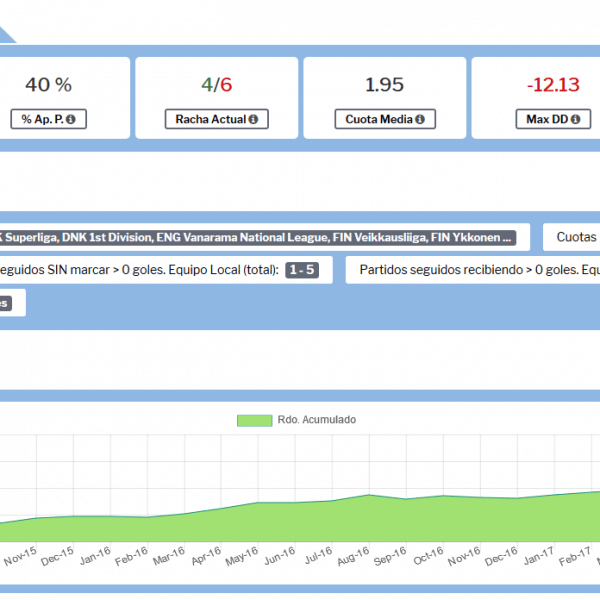Click the Oct-16 axis label
Image resolution: width=600 pixels, height=600 pixels.
(428, 556)
